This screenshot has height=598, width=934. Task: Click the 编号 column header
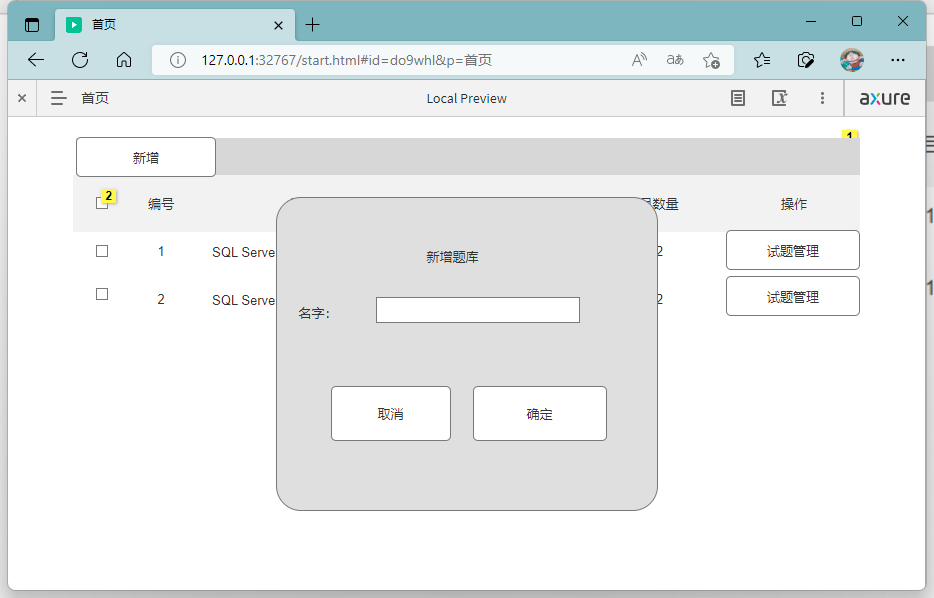pos(161,204)
